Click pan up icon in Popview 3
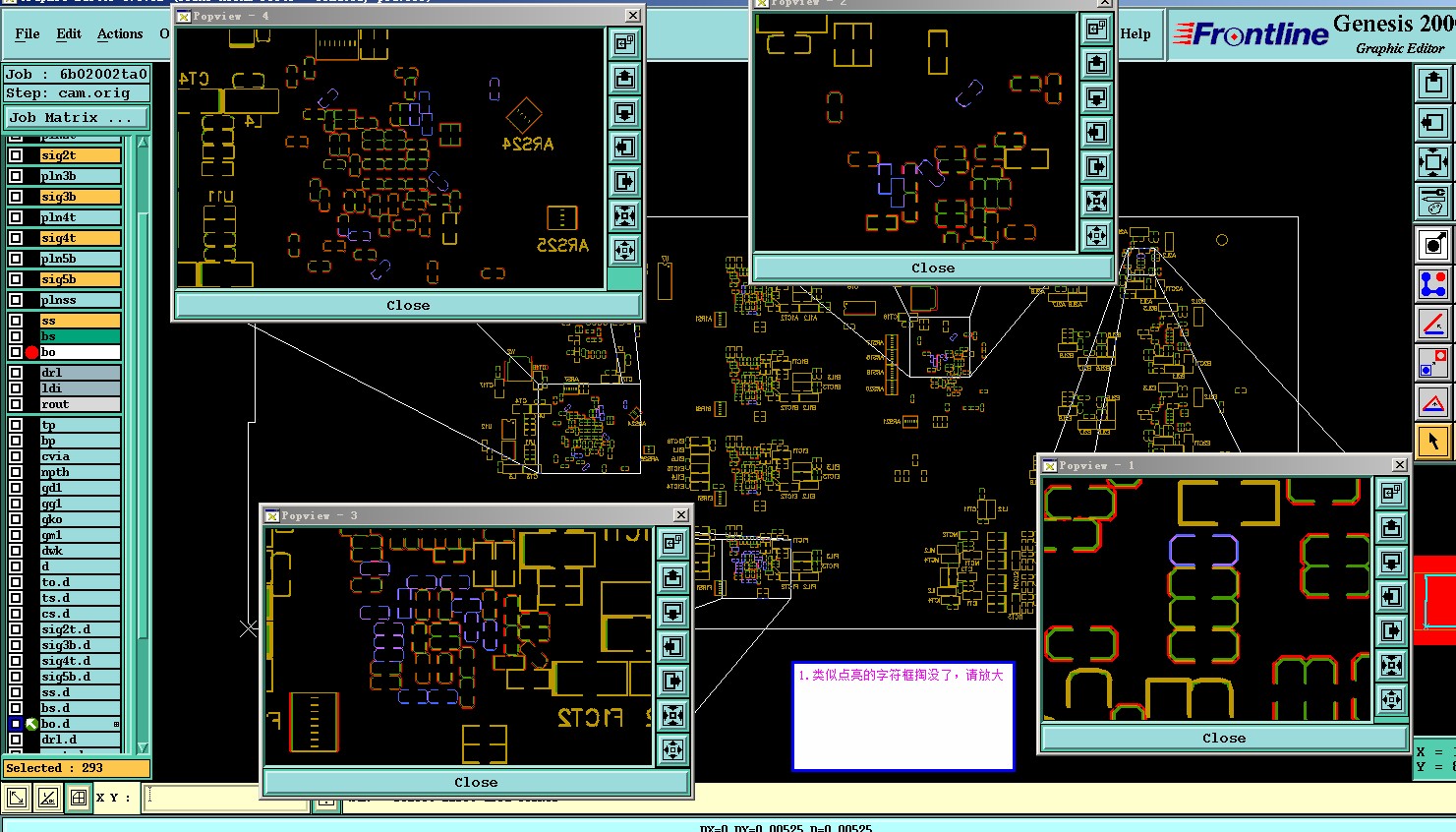The width and height of the screenshot is (1456, 832). click(673, 577)
